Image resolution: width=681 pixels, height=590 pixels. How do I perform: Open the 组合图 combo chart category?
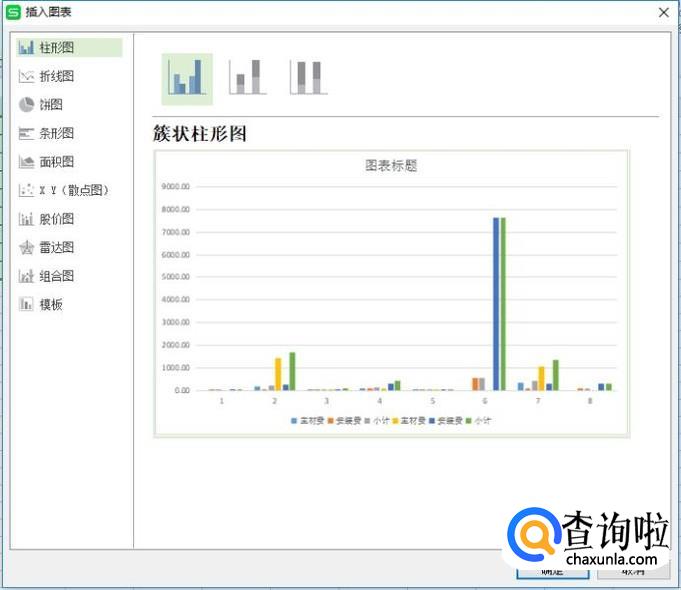pos(46,276)
